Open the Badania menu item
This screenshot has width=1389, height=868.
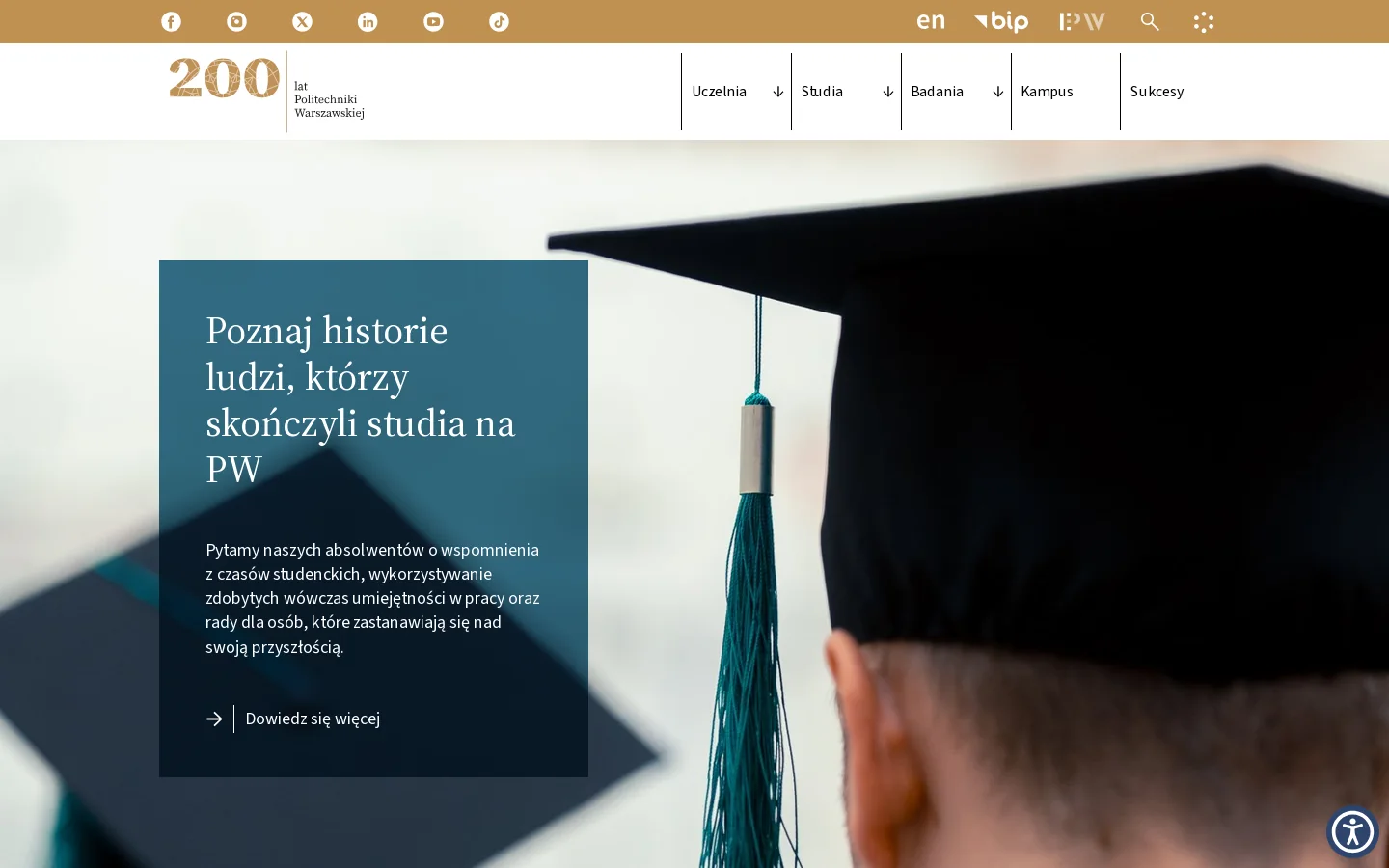tap(938, 92)
